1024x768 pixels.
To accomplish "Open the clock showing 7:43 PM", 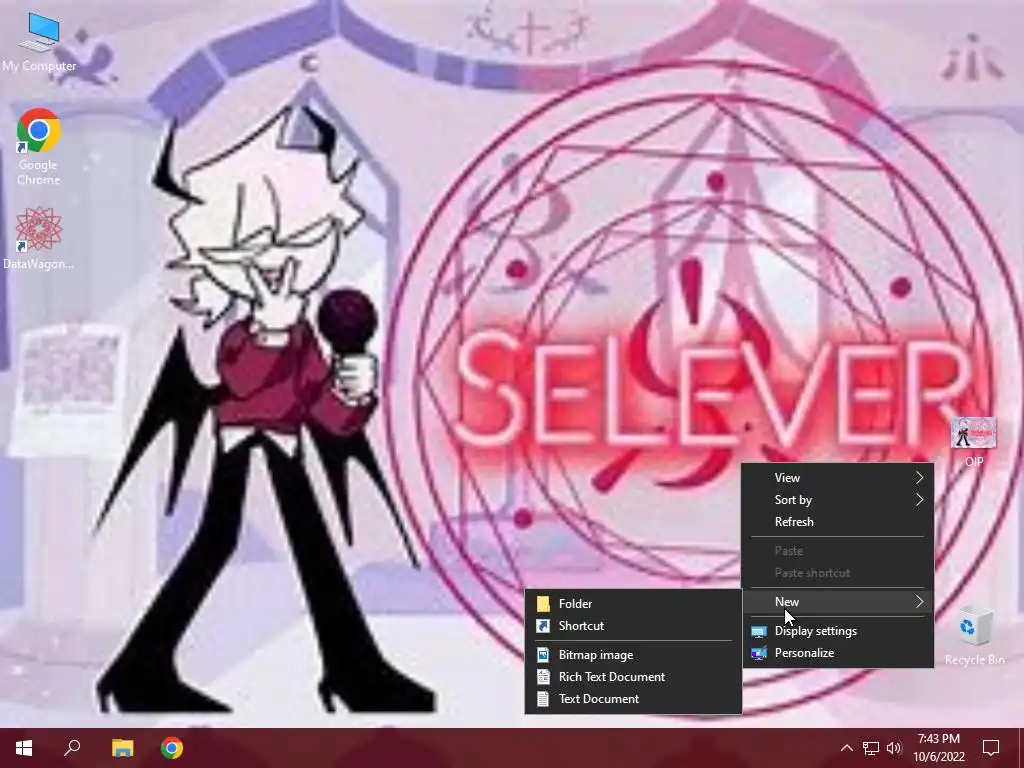I will (x=938, y=748).
